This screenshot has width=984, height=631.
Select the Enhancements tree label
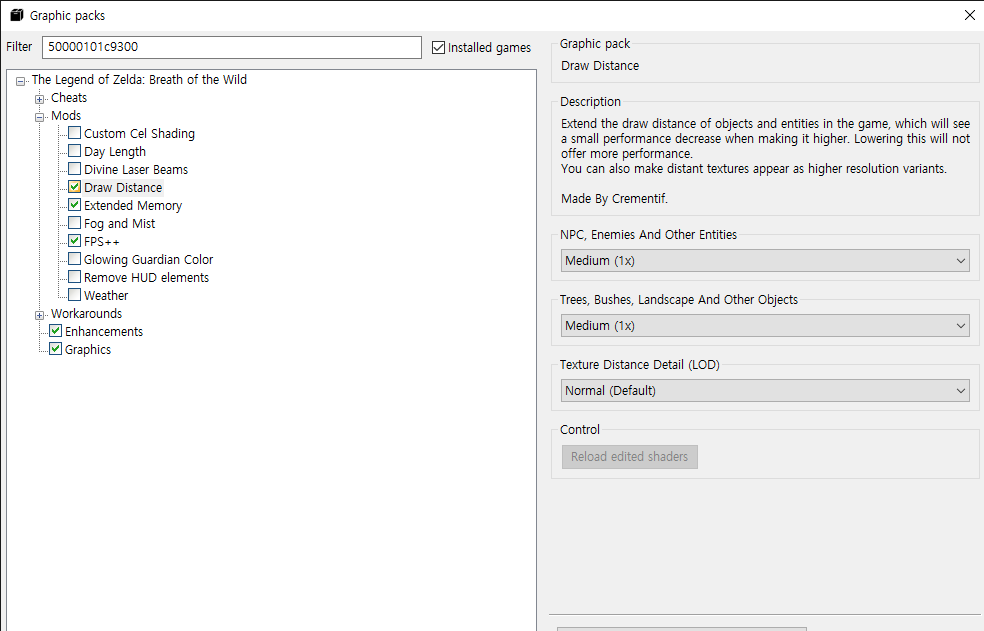pos(104,332)
